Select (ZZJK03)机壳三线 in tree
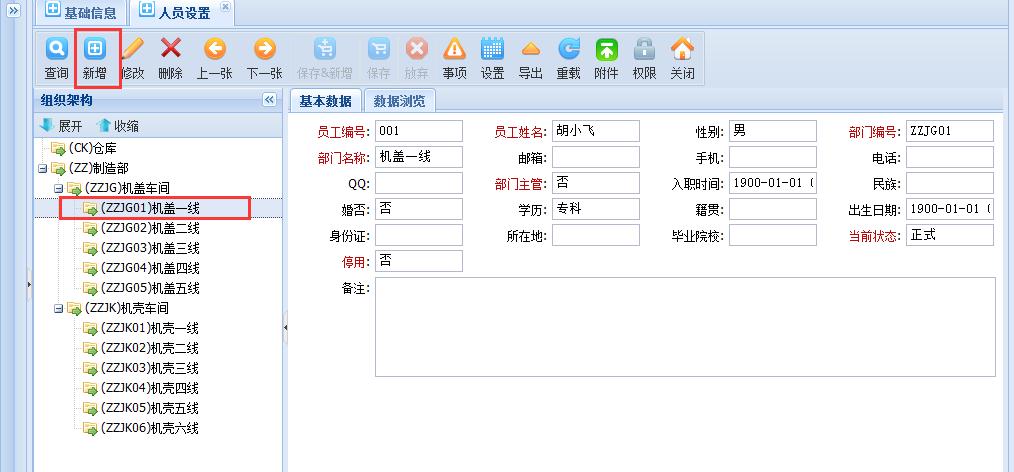The image size is (1014, 472). click(x=149, y=369)
